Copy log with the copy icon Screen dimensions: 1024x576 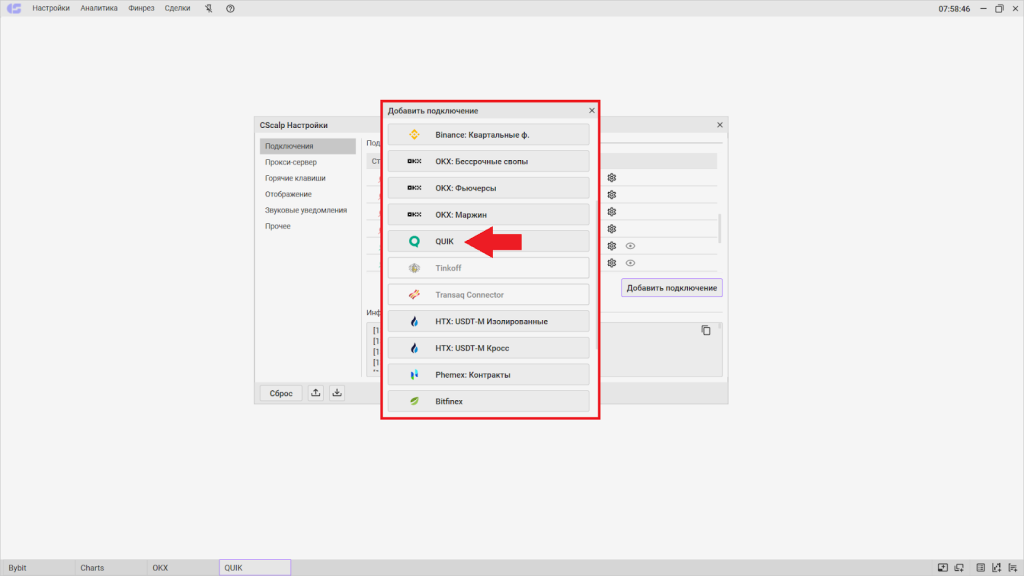pyautogui.click(x=706, y=330)
